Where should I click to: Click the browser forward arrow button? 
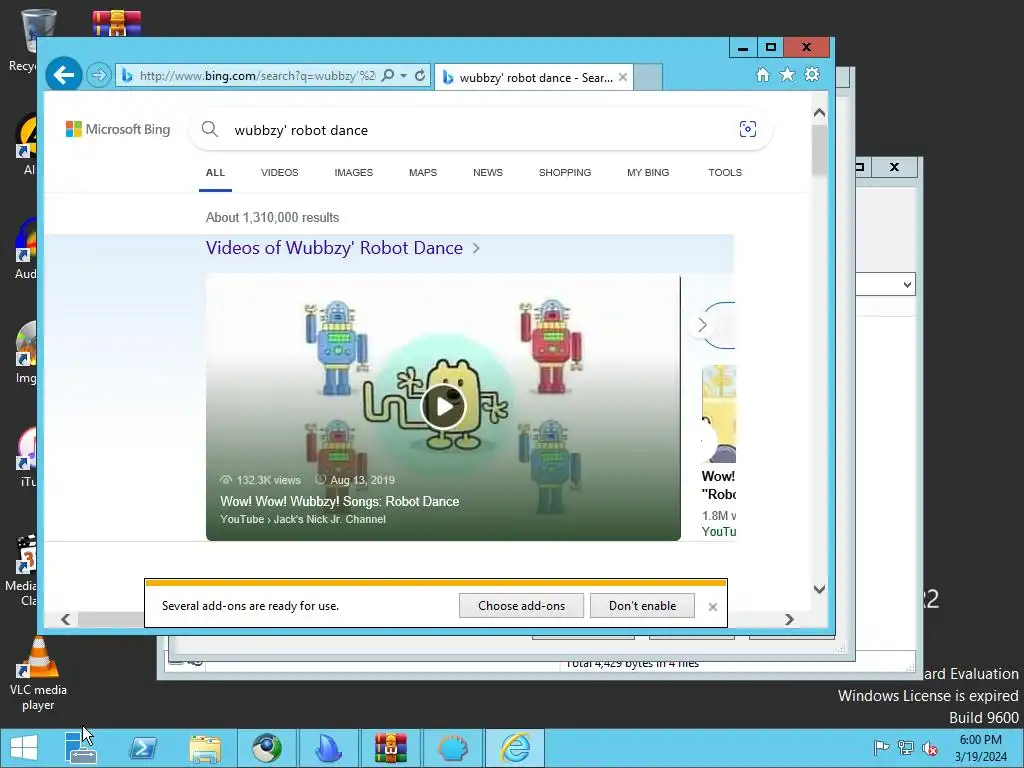coord(99,75)
